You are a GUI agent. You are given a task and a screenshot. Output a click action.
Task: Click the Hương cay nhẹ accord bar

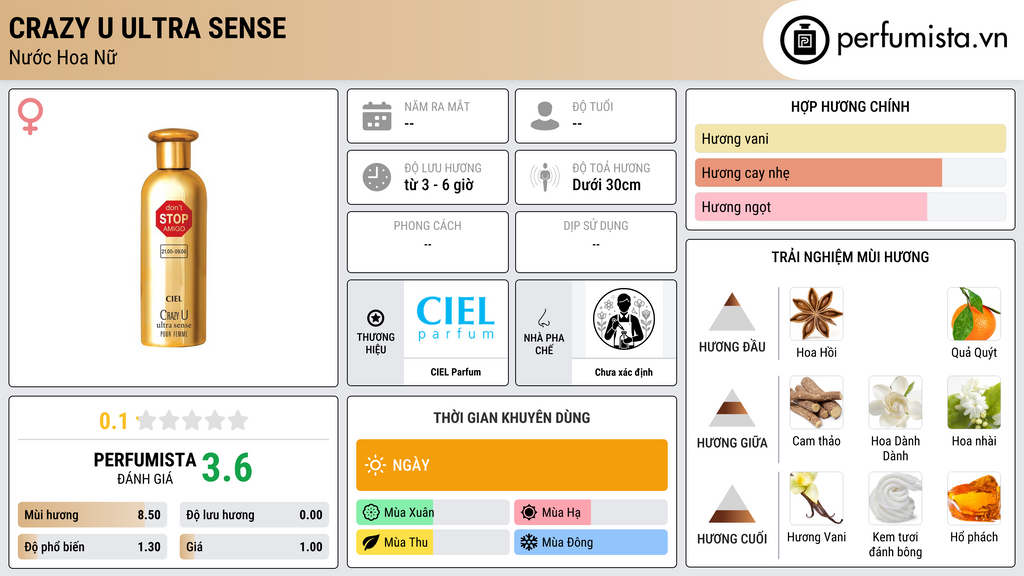[850, 172]
